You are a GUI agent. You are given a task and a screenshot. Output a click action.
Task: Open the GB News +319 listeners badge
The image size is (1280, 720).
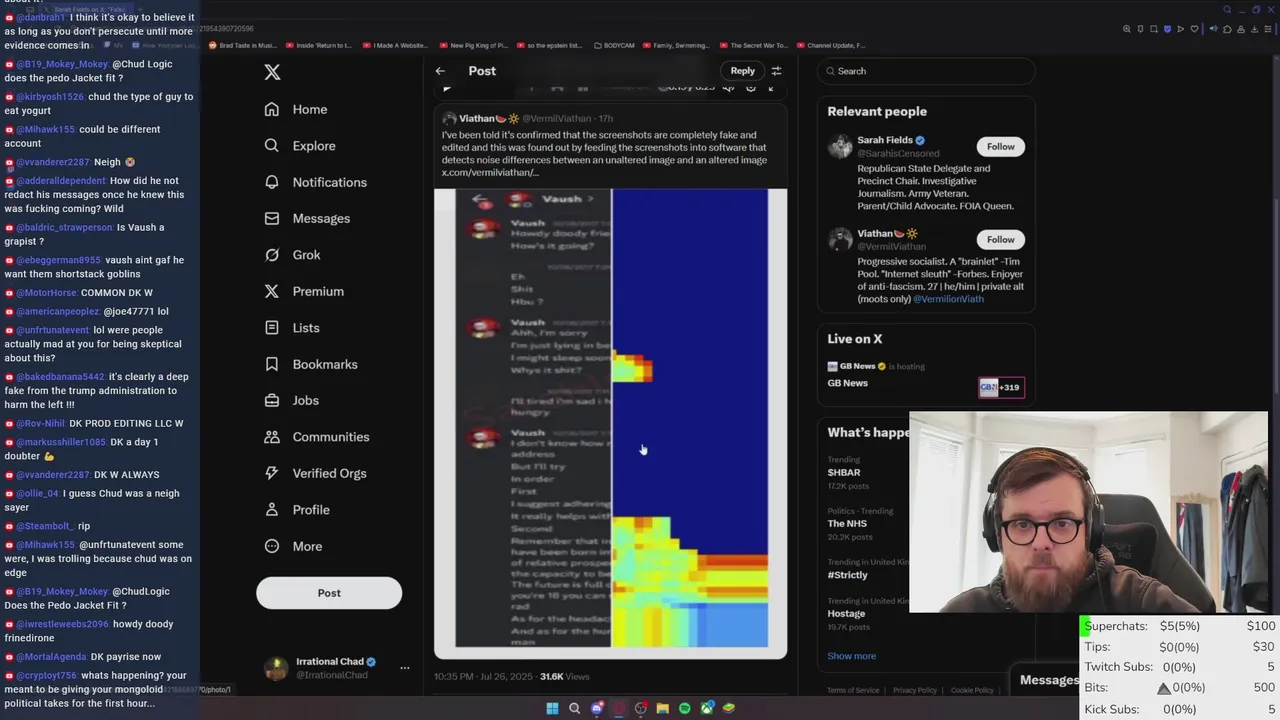[x=1001, y=387]
